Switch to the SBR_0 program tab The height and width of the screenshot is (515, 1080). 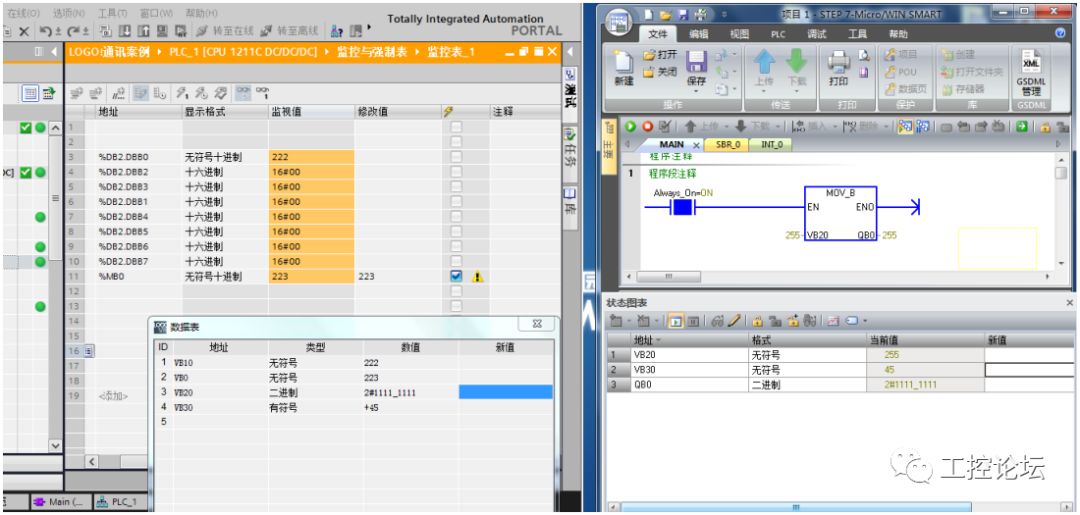tap(728, 145)
